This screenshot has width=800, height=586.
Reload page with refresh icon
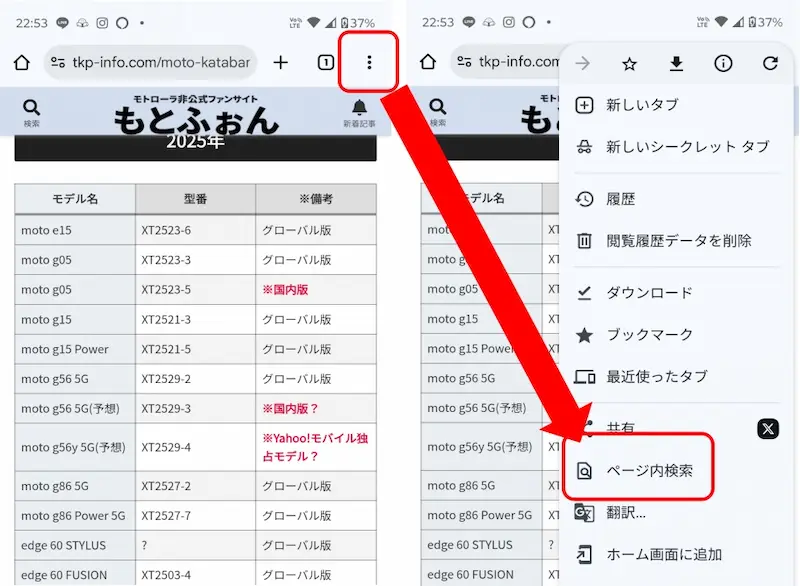point(770,63)
